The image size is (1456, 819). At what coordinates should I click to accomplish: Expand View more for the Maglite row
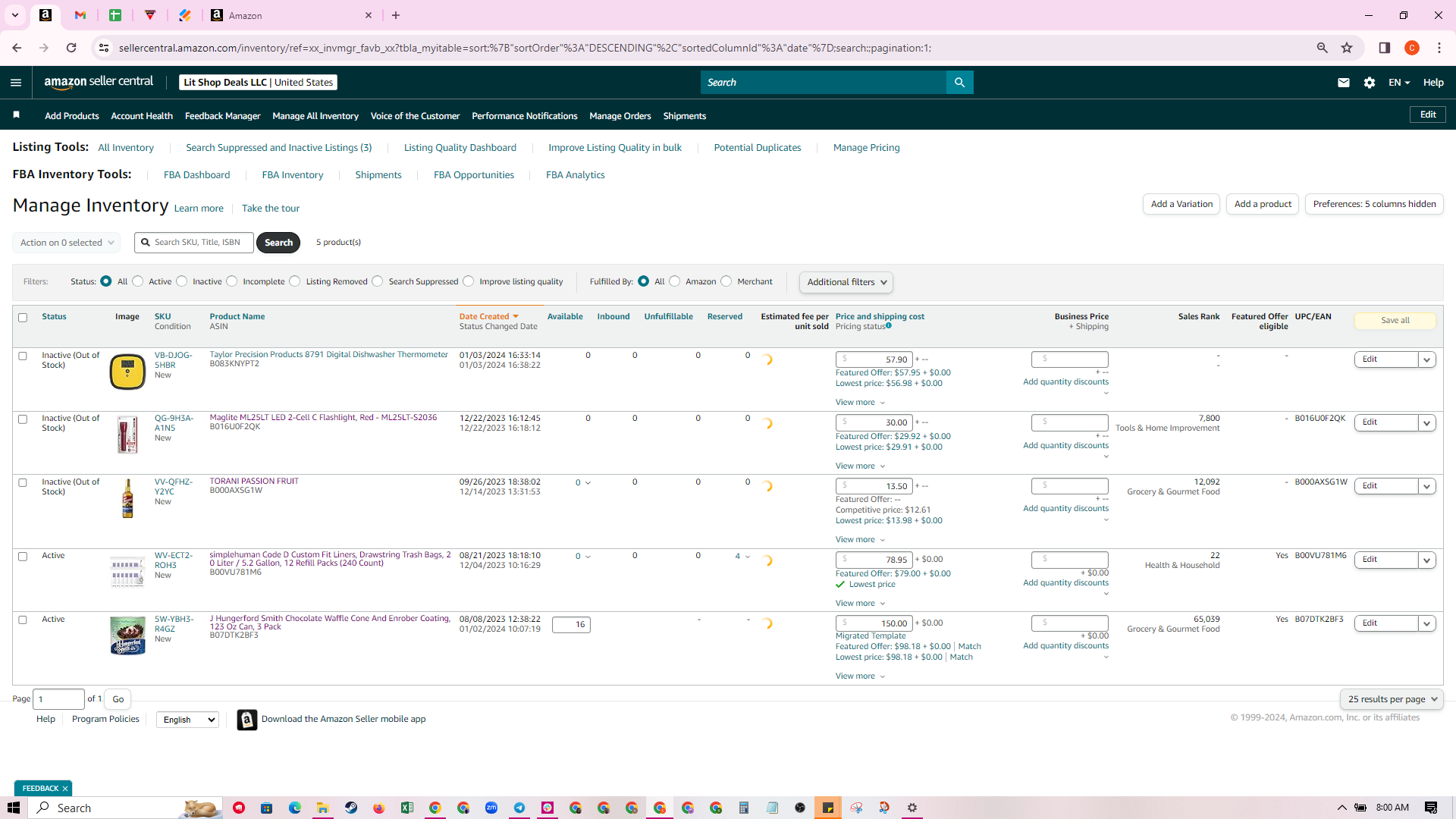(860, 466)
